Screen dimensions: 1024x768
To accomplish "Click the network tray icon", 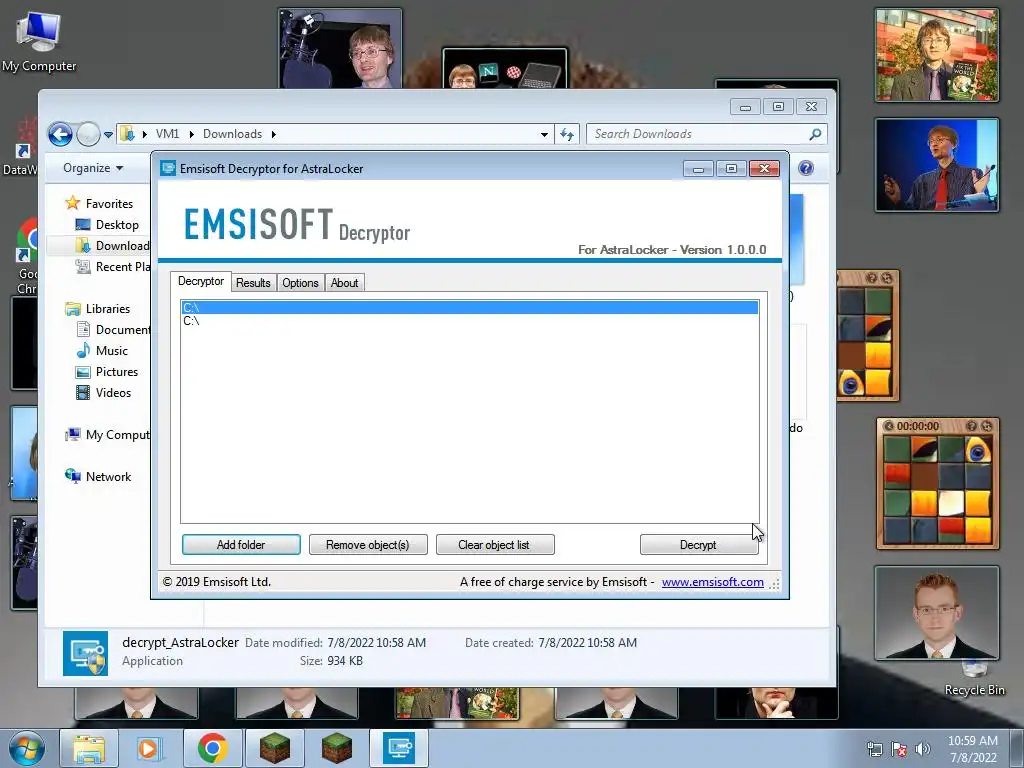I will tap(874, 749).
